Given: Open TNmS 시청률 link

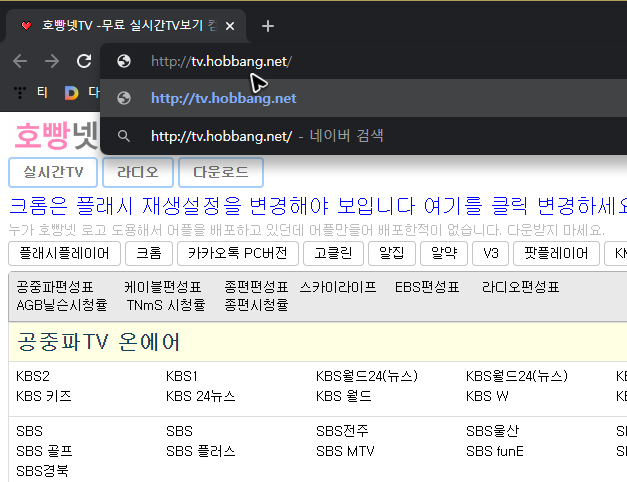Looking at the screenshot, I should click(x=166, y=305).
